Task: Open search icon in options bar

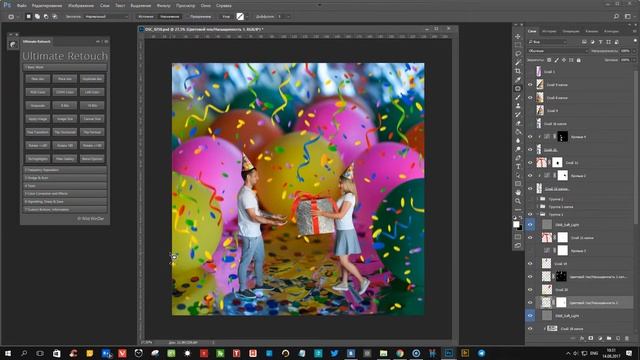Action: coord(616,16)
